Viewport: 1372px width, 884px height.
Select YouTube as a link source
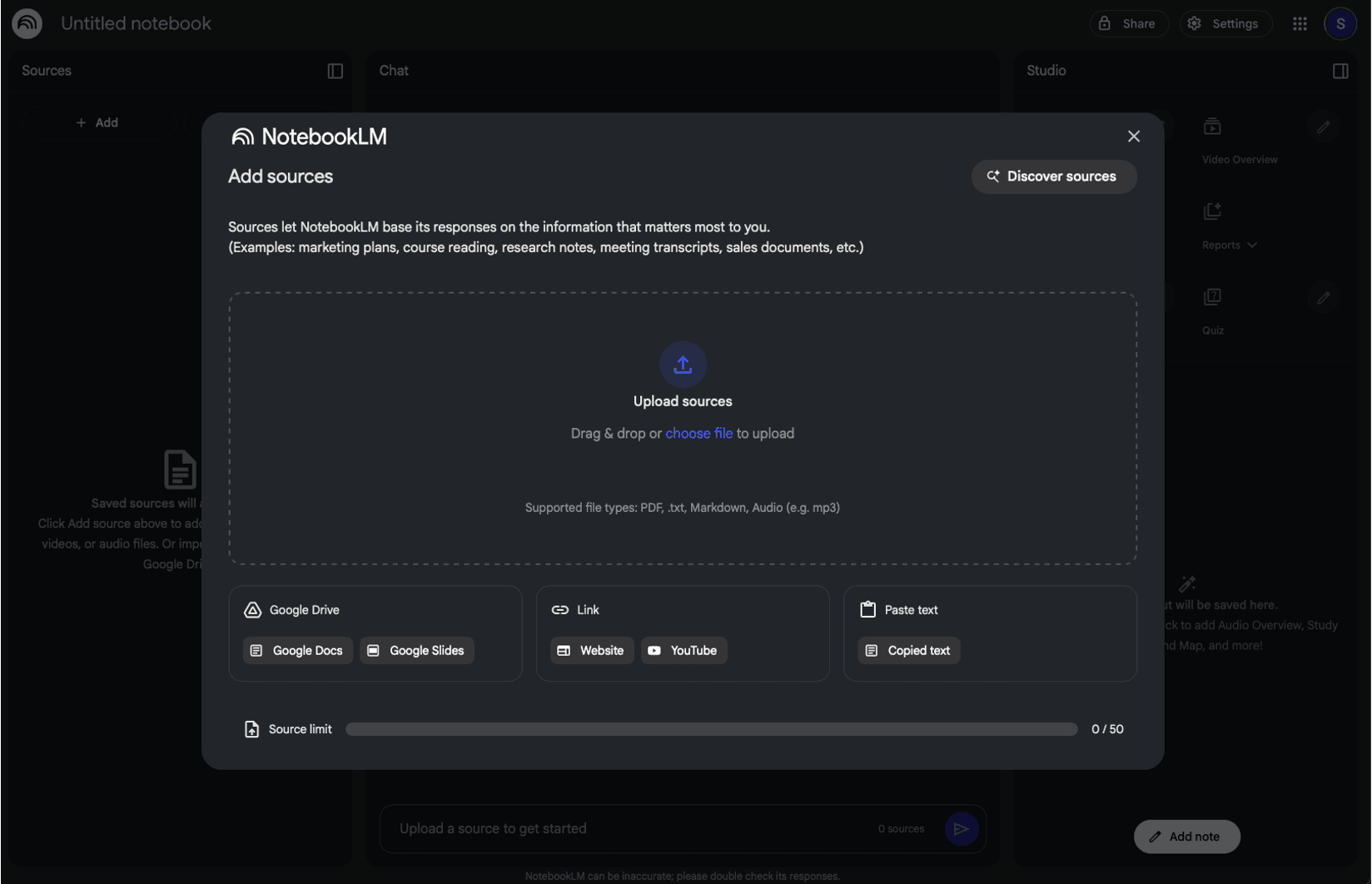coord(684,650)
